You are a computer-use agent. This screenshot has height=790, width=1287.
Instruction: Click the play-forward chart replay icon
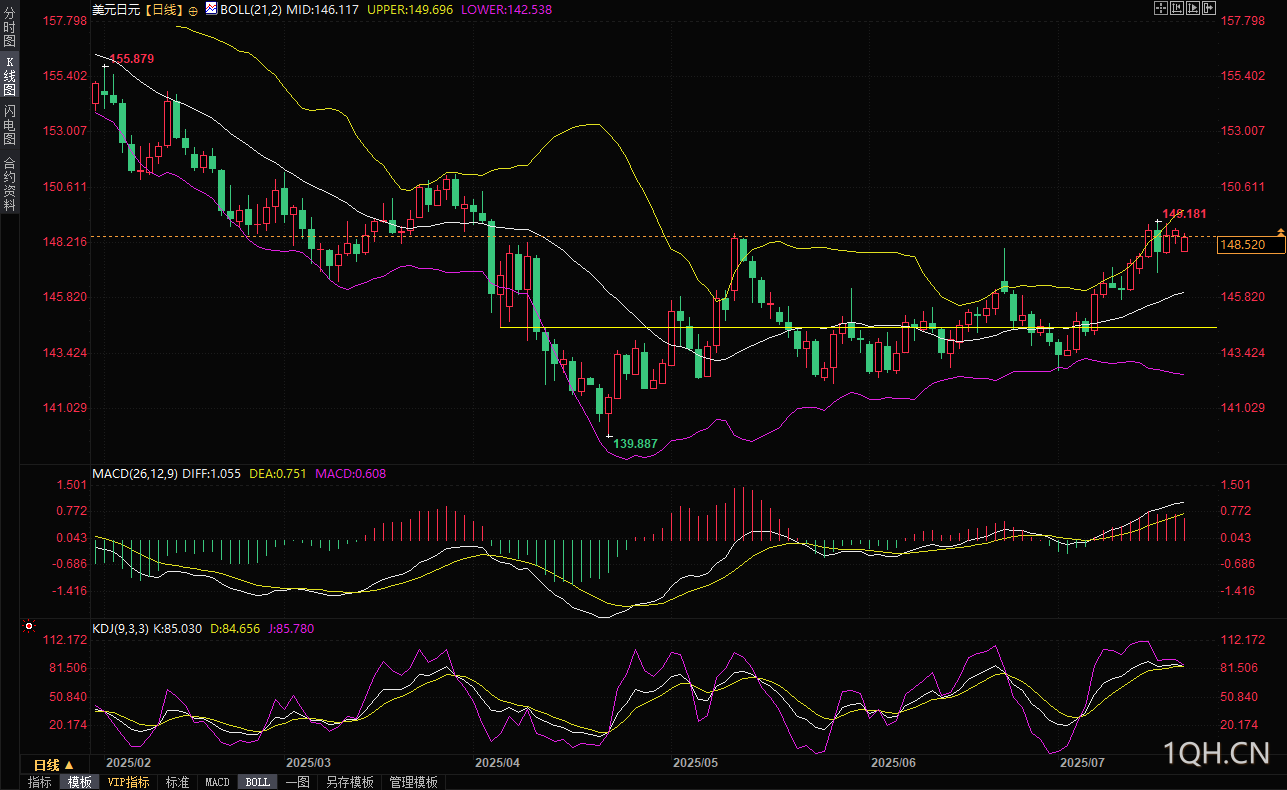[x=1192, y=9]
